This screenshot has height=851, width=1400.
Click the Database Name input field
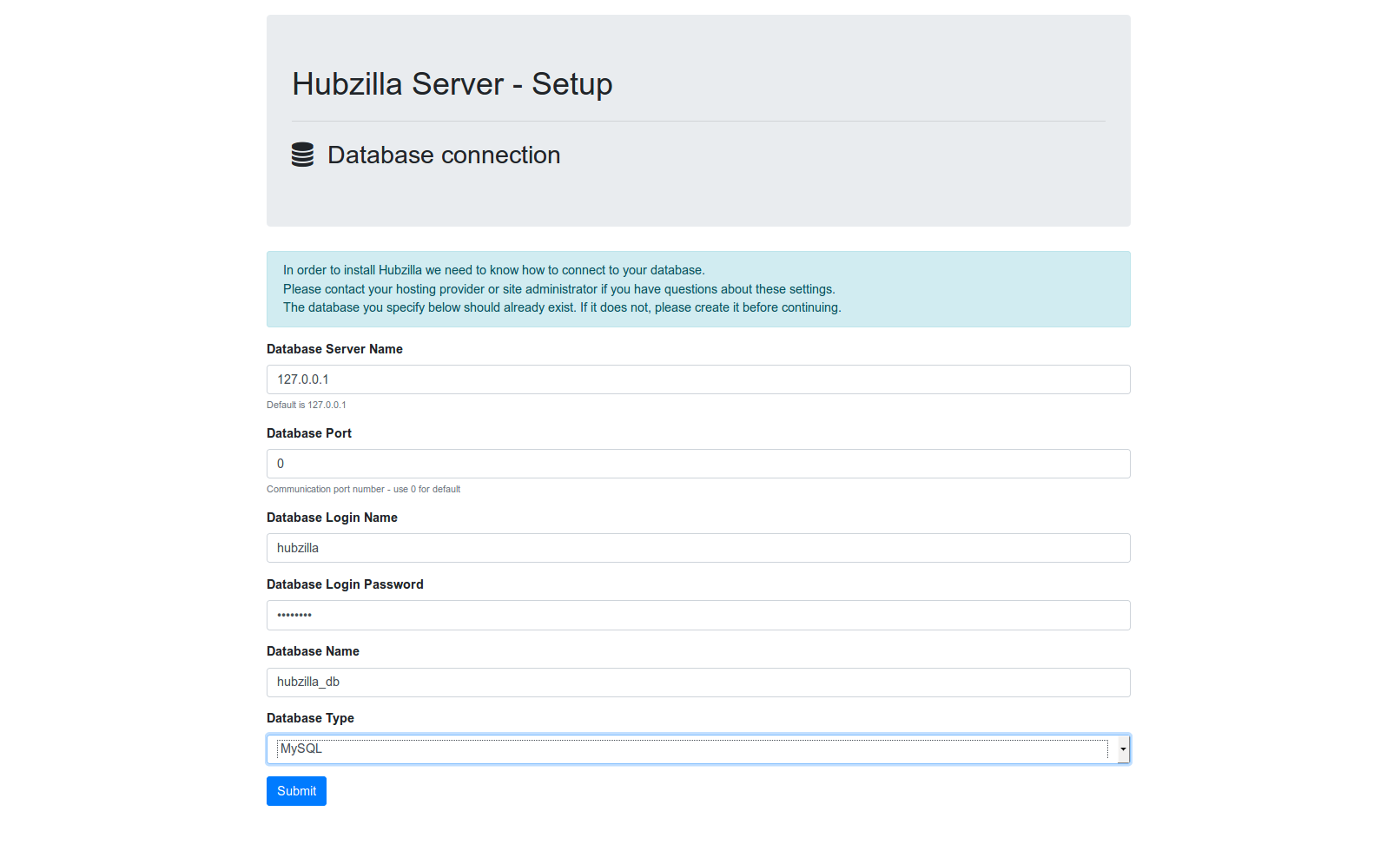point(698,683)
